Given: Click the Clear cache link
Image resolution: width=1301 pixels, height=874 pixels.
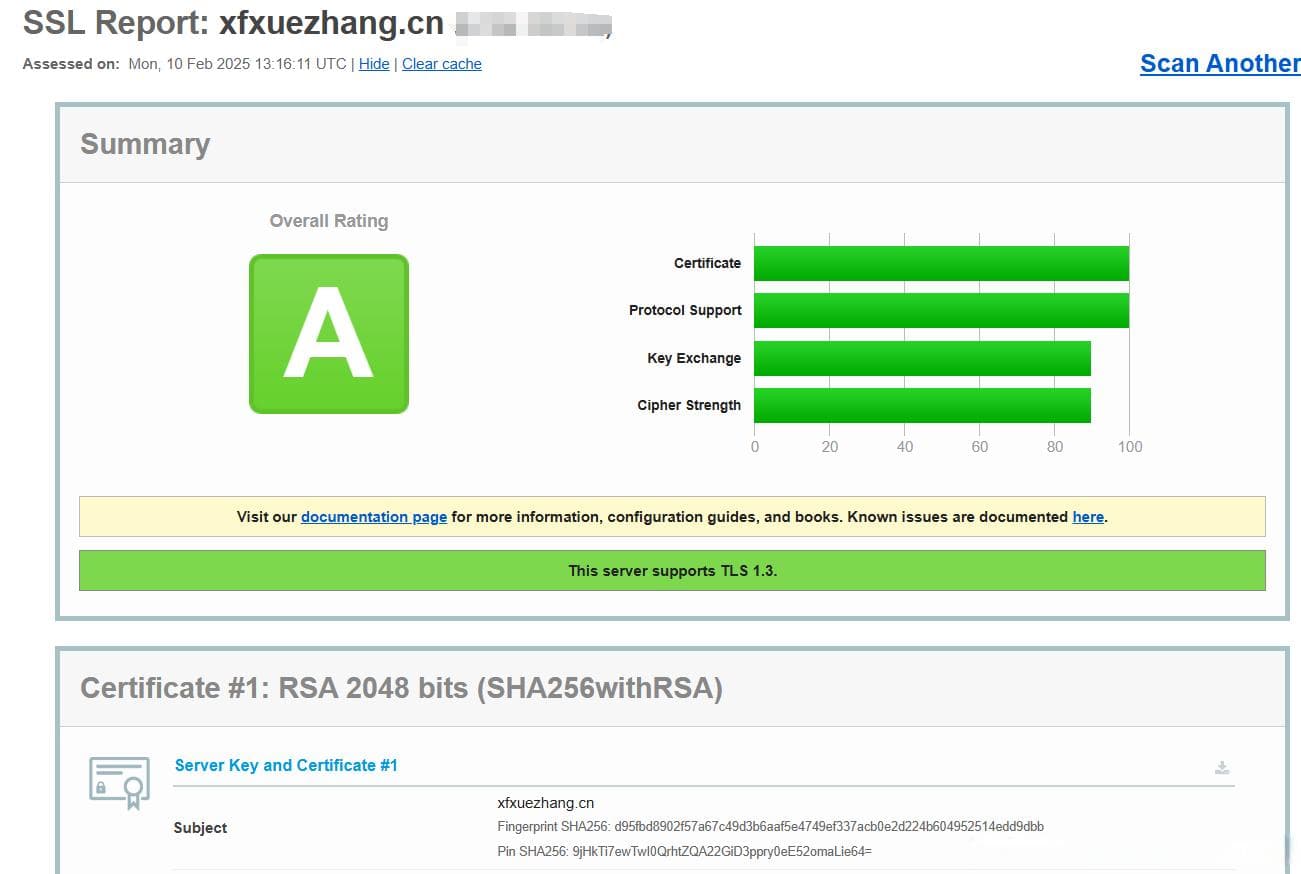Looking at the screenshot, I should [x=442, y=64].
